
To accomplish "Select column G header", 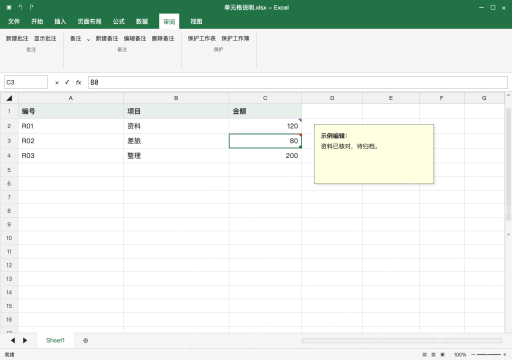I will (484, 98).
